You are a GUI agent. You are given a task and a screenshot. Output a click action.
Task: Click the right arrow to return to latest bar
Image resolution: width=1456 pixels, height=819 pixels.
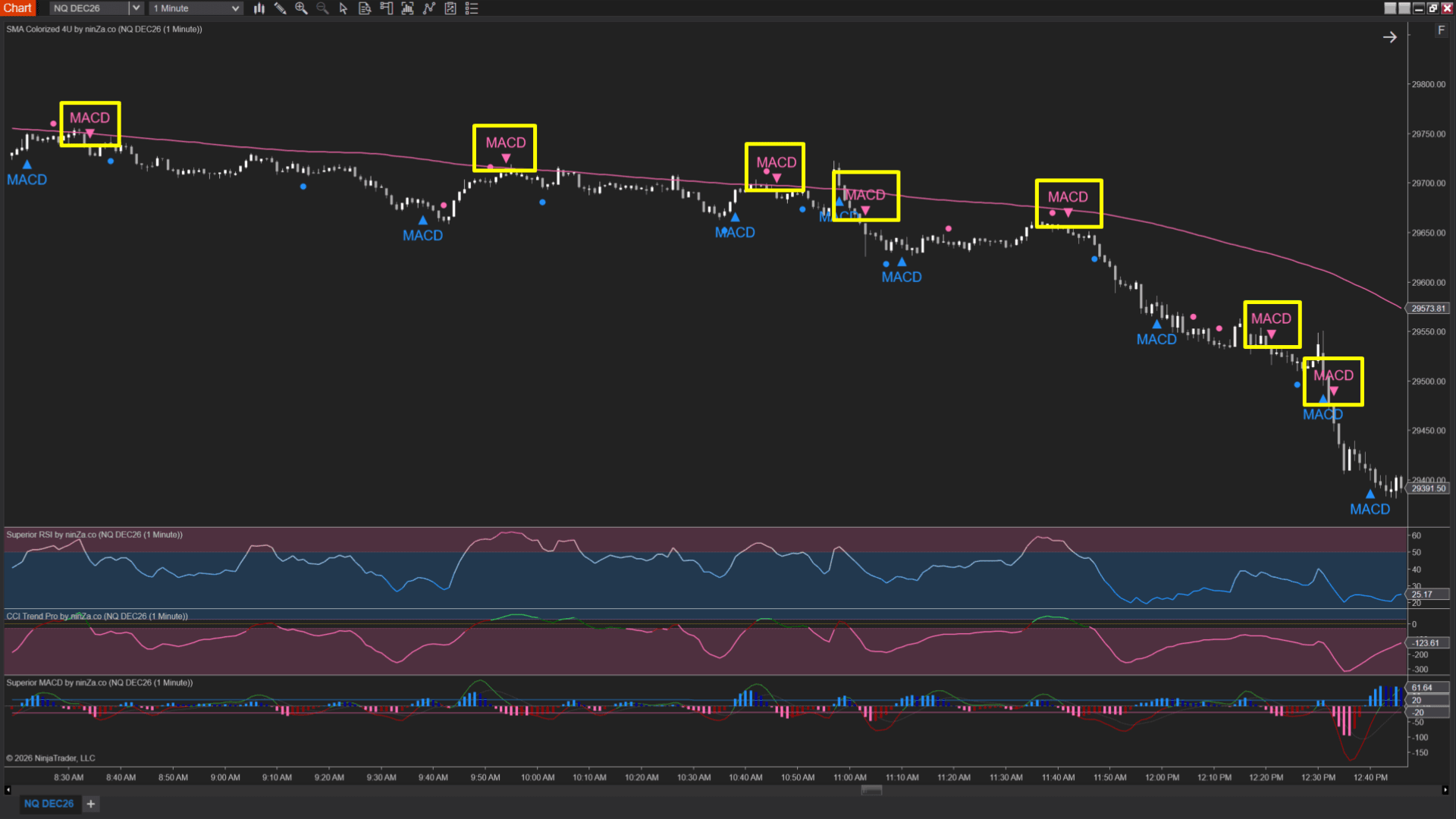1389,37
